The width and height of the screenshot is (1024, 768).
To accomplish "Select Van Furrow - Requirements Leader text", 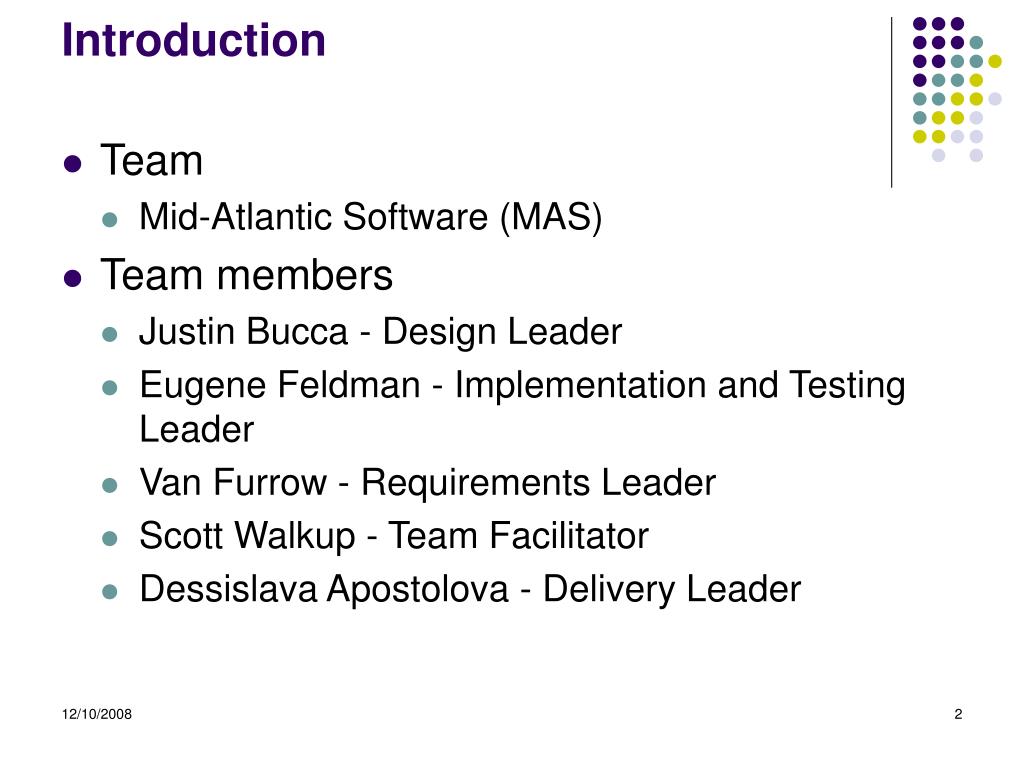I will point(428,483).
